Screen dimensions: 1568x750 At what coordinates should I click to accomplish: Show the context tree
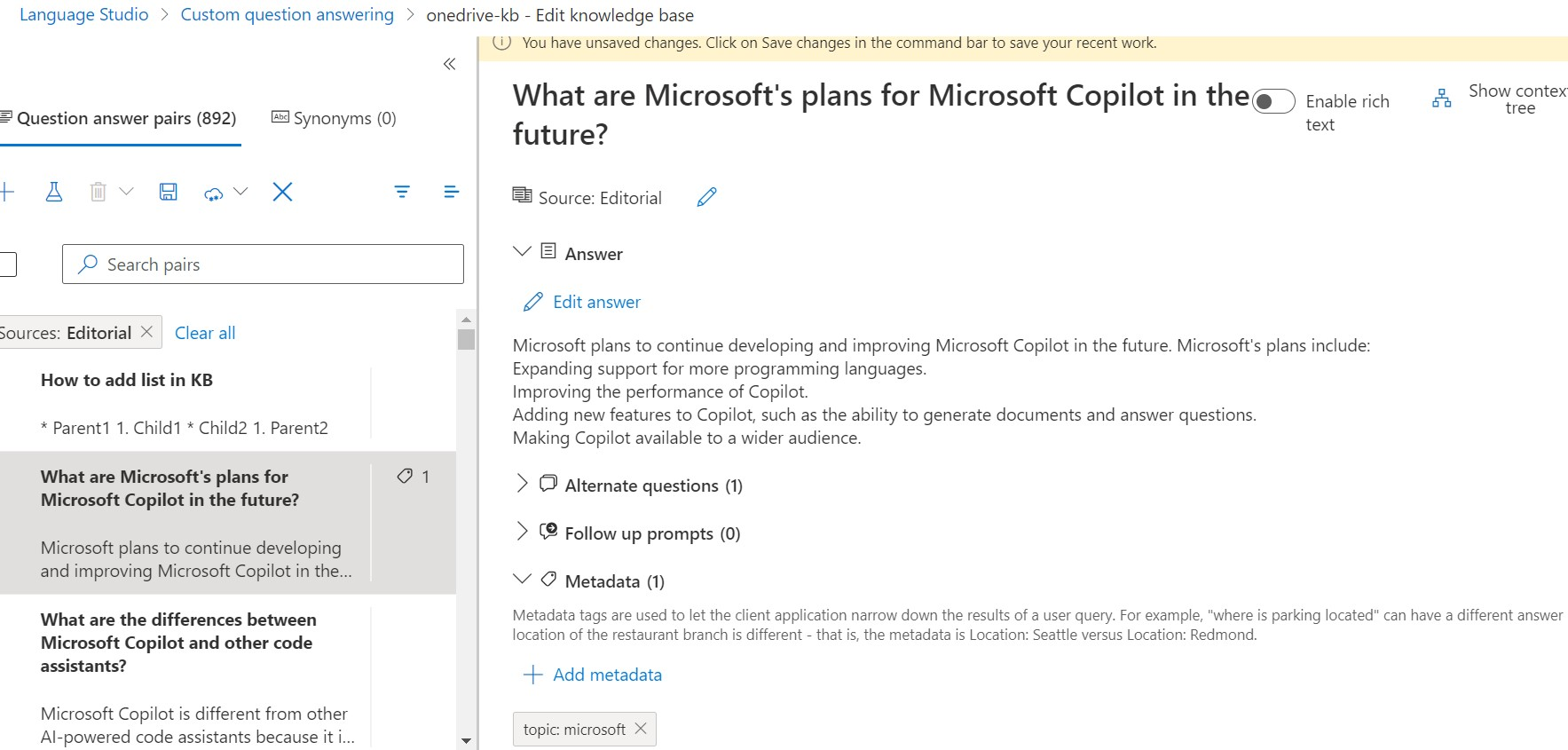1441,99
